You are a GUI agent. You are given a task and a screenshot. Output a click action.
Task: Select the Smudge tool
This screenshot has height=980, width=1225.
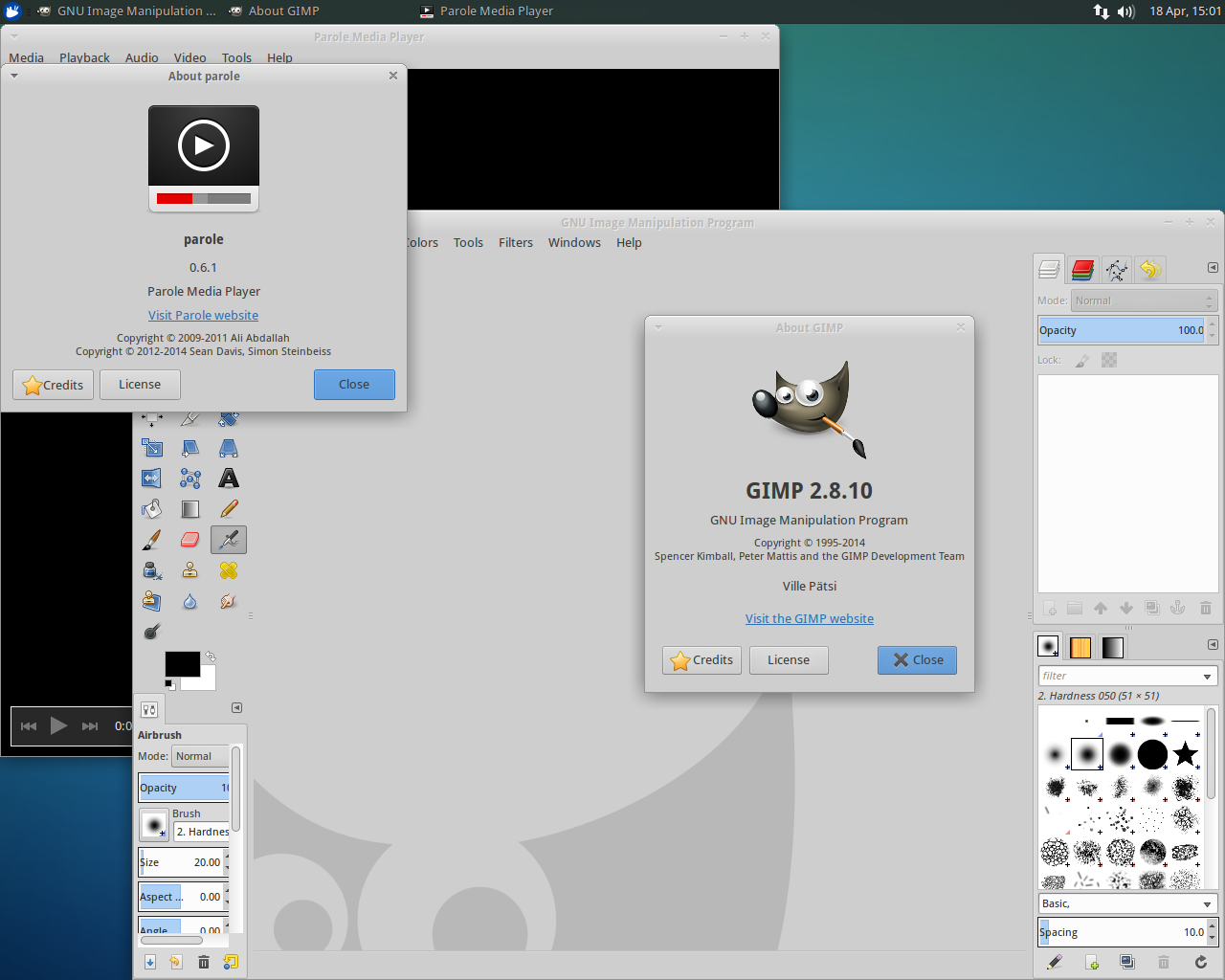click(229, 601)
